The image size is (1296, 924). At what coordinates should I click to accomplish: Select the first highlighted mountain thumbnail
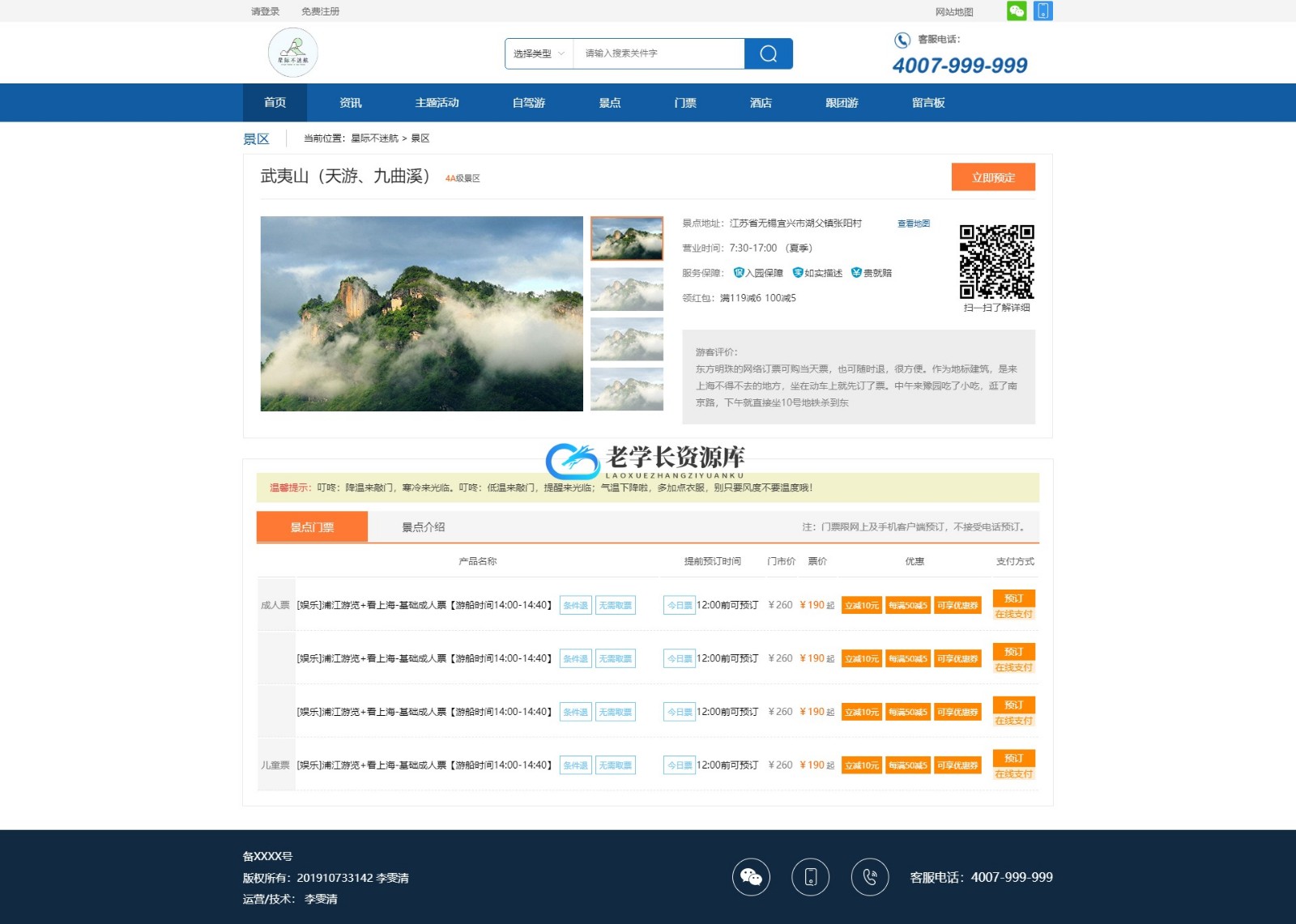point(627,238)
